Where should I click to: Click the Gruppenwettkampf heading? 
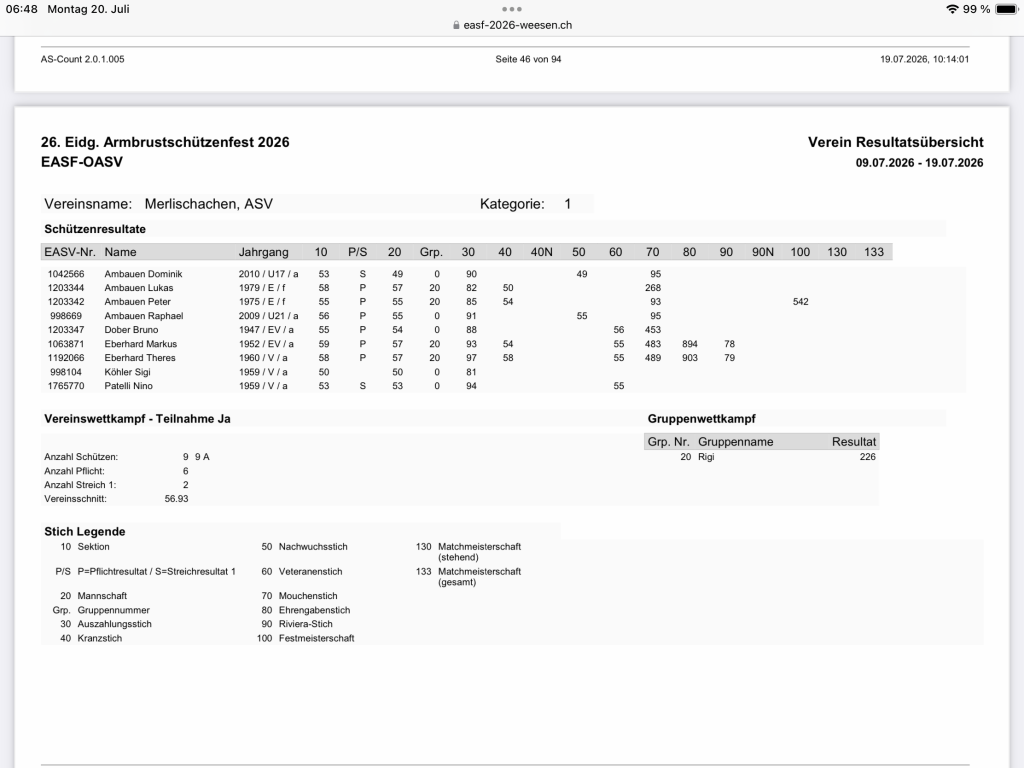[701, 419]
